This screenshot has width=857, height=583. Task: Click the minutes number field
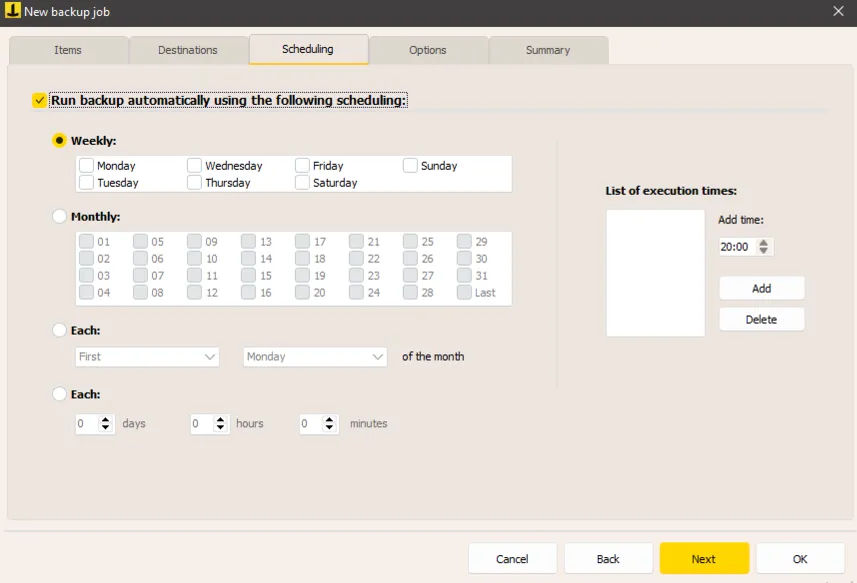tap(310, 423)
